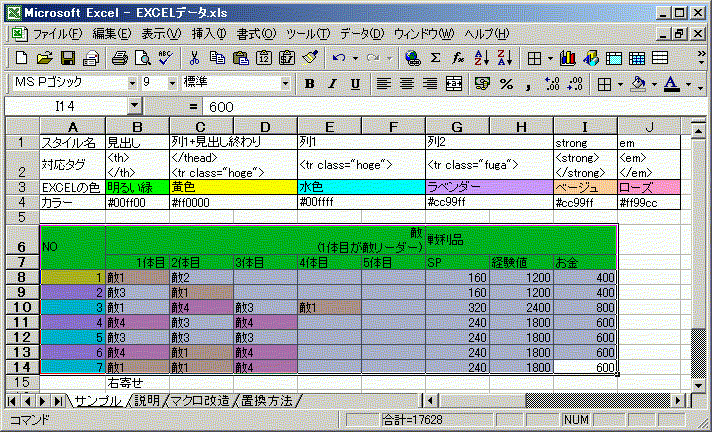
Task: Expand the fill color dropdown arrow
Action: [x=654, y=84]
